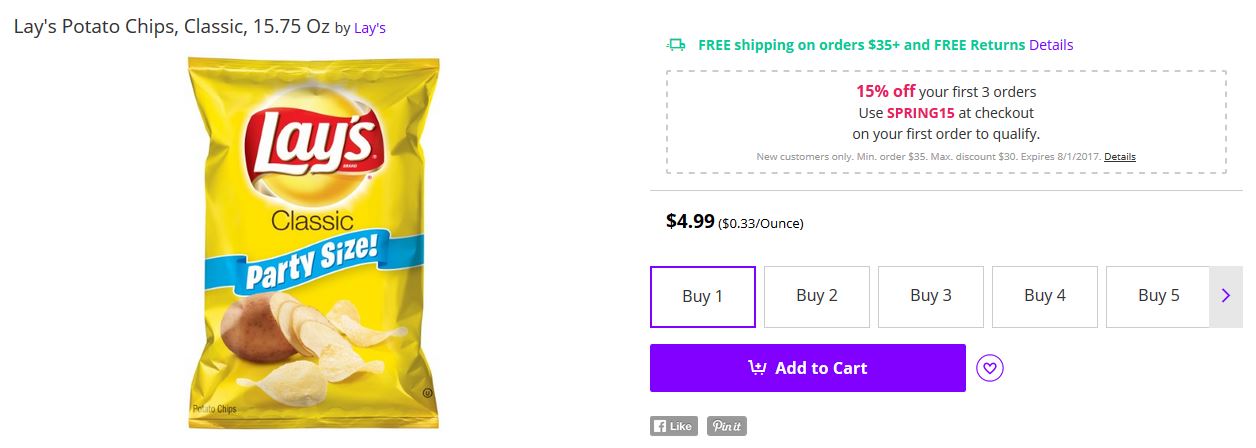1256x448 pixels.
Task: Select the Buy 1 quantity option
Action: point(702,296)
